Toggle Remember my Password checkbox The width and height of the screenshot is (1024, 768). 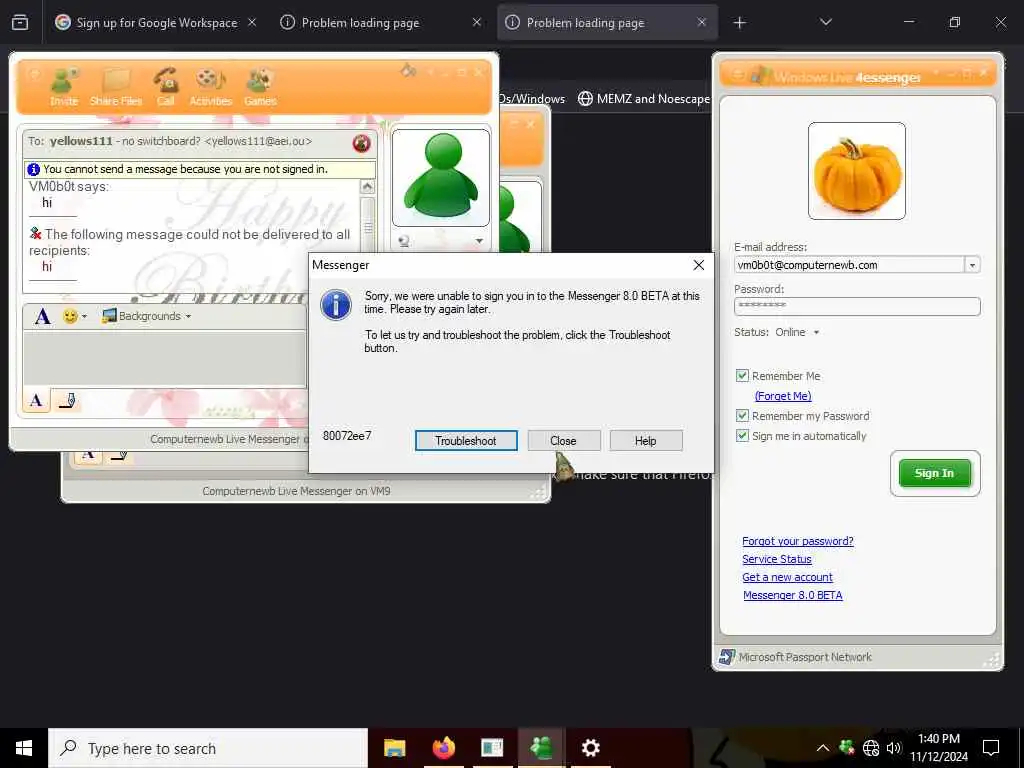pos(742,415)
